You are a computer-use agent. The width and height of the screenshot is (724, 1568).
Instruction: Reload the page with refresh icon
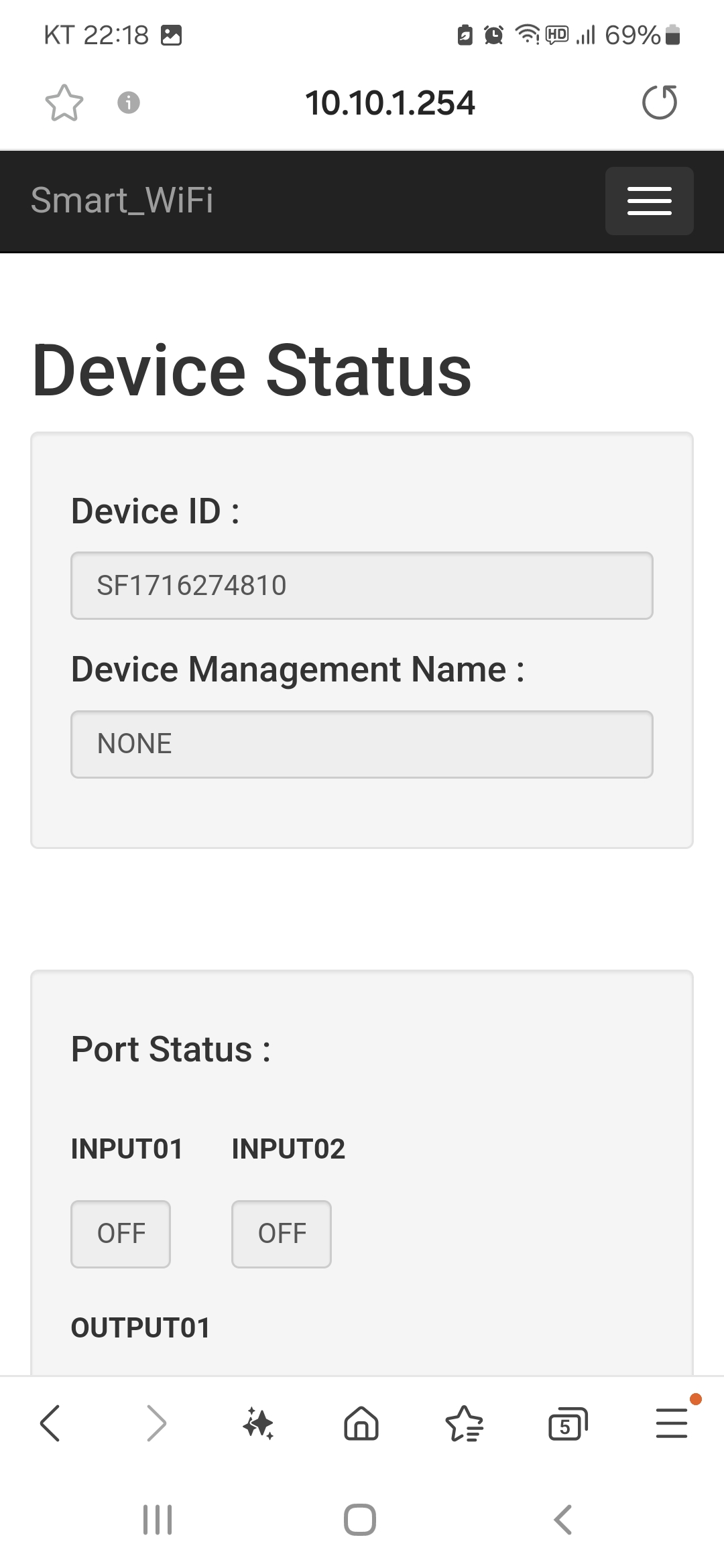point(660,103)
